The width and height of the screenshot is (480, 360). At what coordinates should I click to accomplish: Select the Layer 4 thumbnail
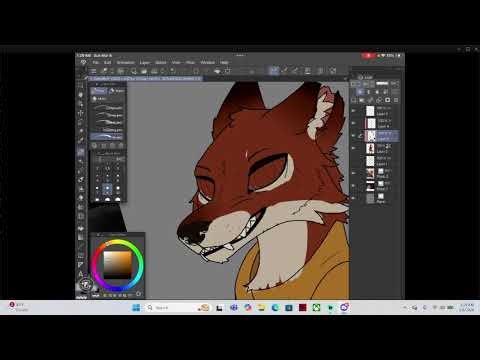(x=370, y=123)
